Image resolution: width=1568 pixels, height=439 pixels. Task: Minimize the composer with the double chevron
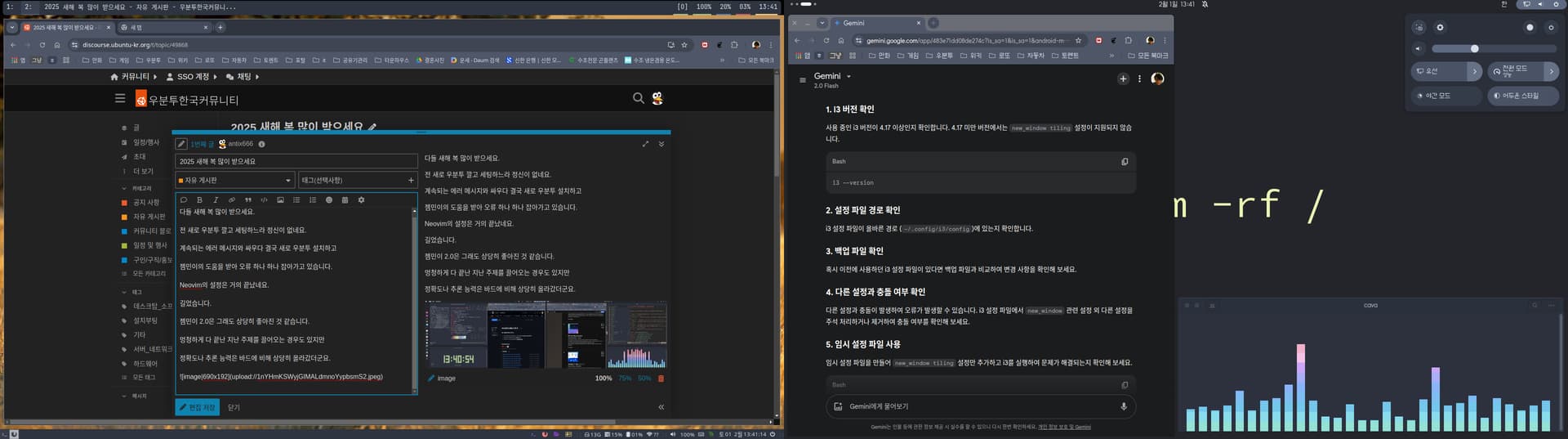point(661,144)
